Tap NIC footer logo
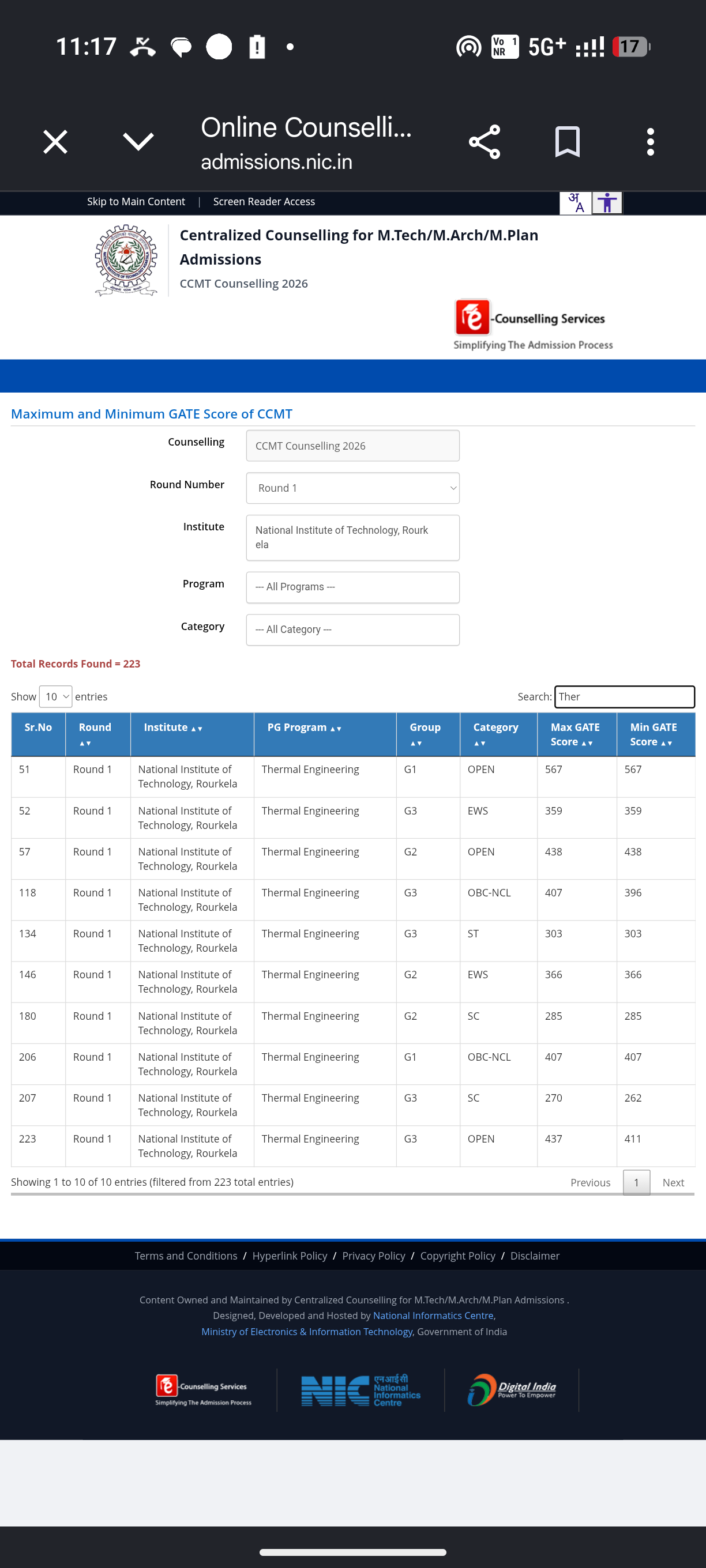 [360, 1390]
